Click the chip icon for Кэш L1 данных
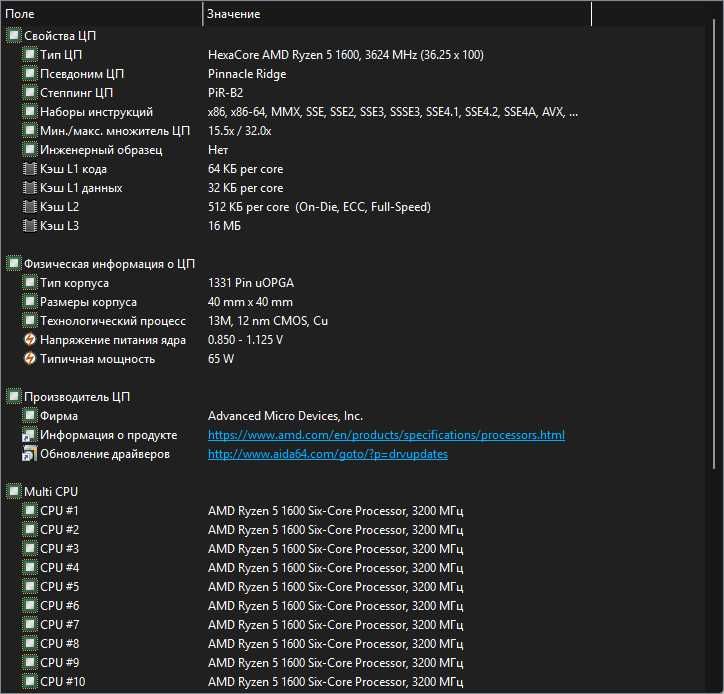This screenshot has width=724, height=694. coord(29,187)
